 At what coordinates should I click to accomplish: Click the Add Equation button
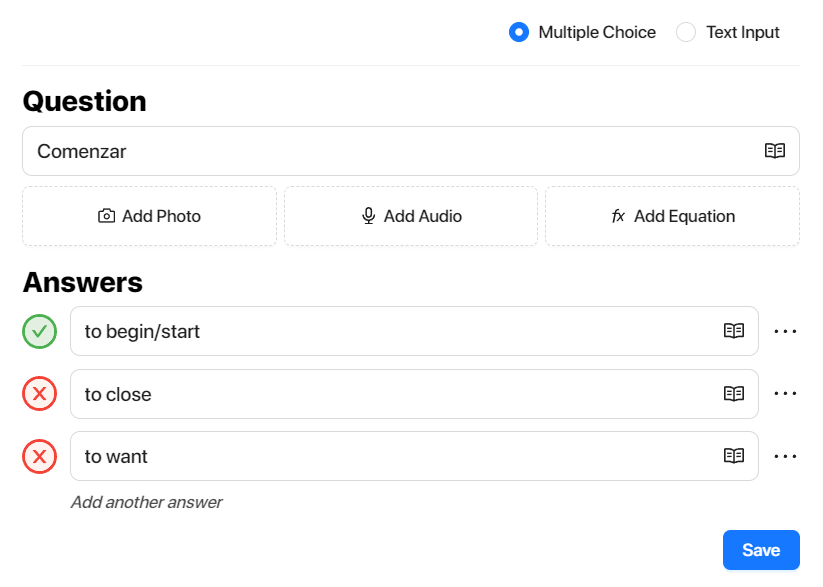tap(672, 216)
